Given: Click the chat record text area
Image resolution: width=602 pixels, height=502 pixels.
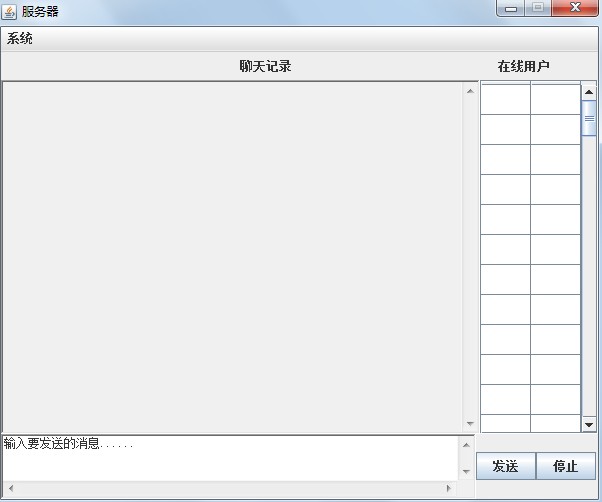Looking at the screenshot, I should [x=232, y=257].
